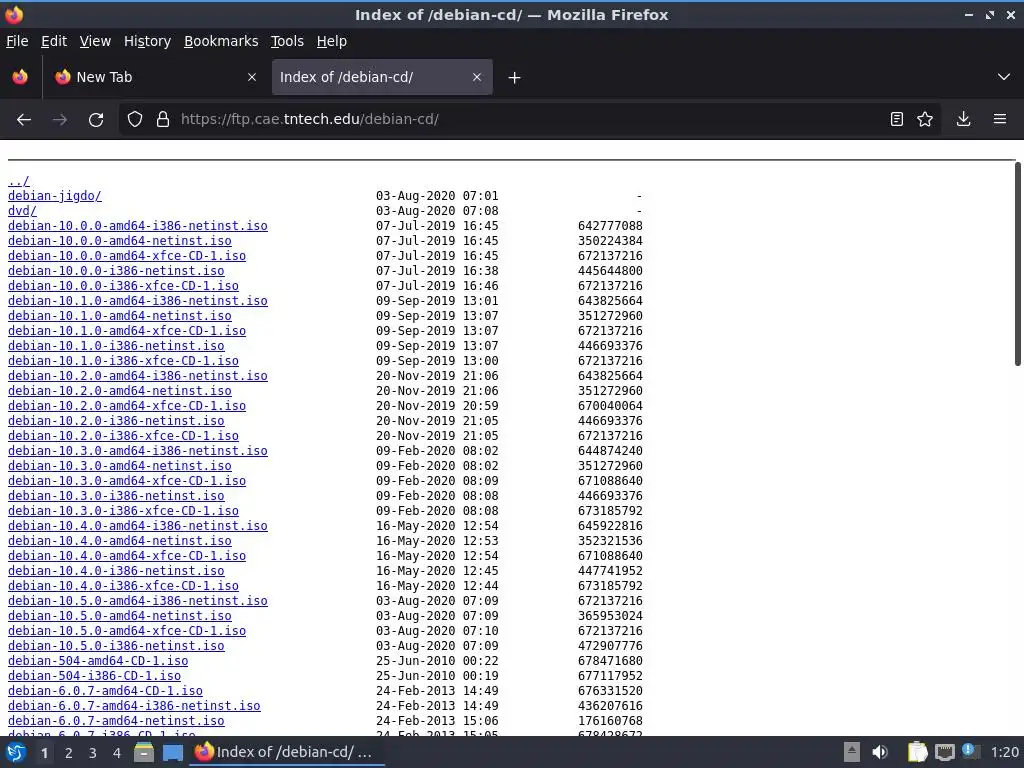Download debian-10.0.0-amd64-netinst.iso
Screen dimensions: 1024x768
click(120, 241)
